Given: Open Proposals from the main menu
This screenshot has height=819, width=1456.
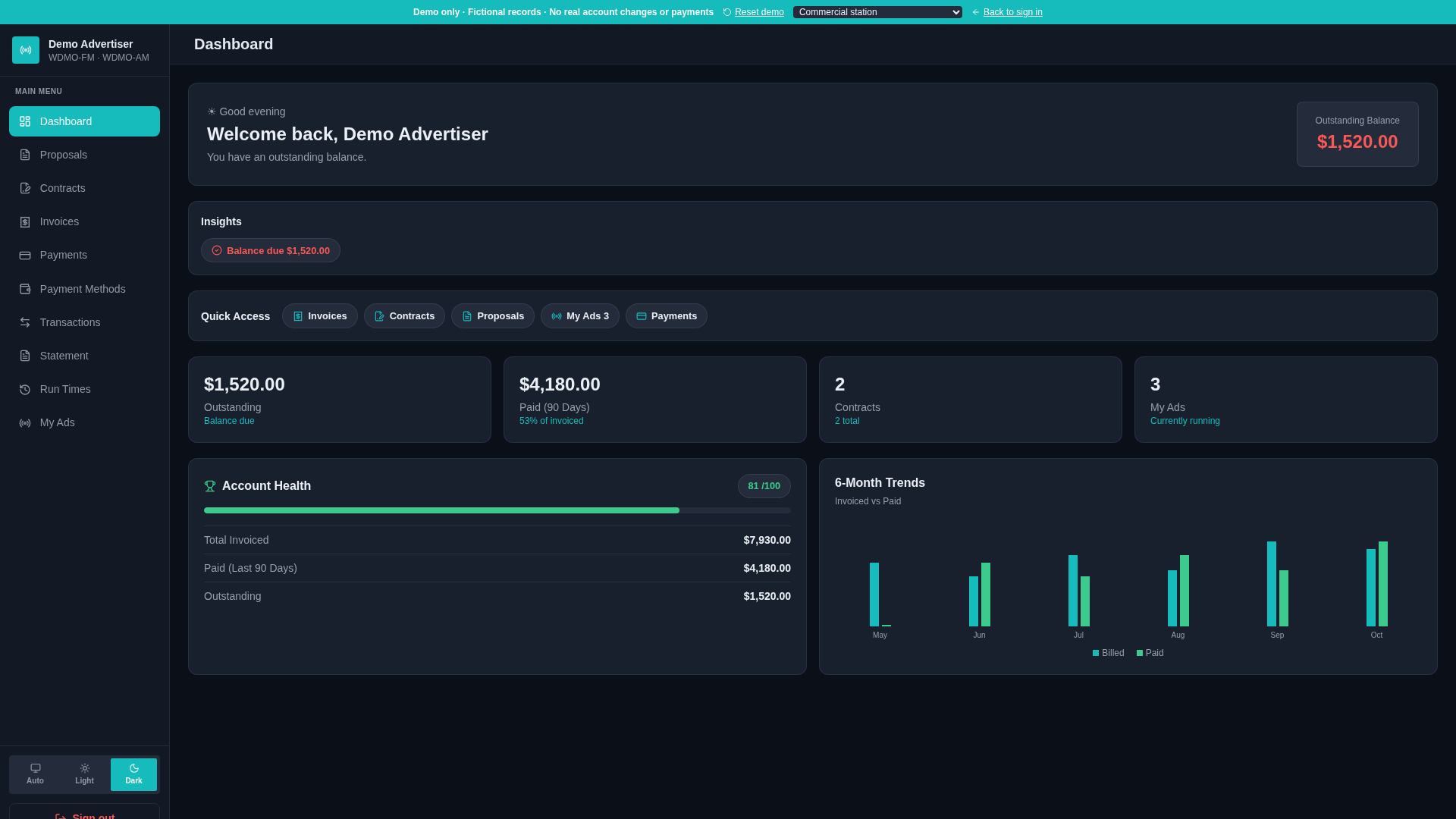Looking at the screenshot, I should 84,155.
